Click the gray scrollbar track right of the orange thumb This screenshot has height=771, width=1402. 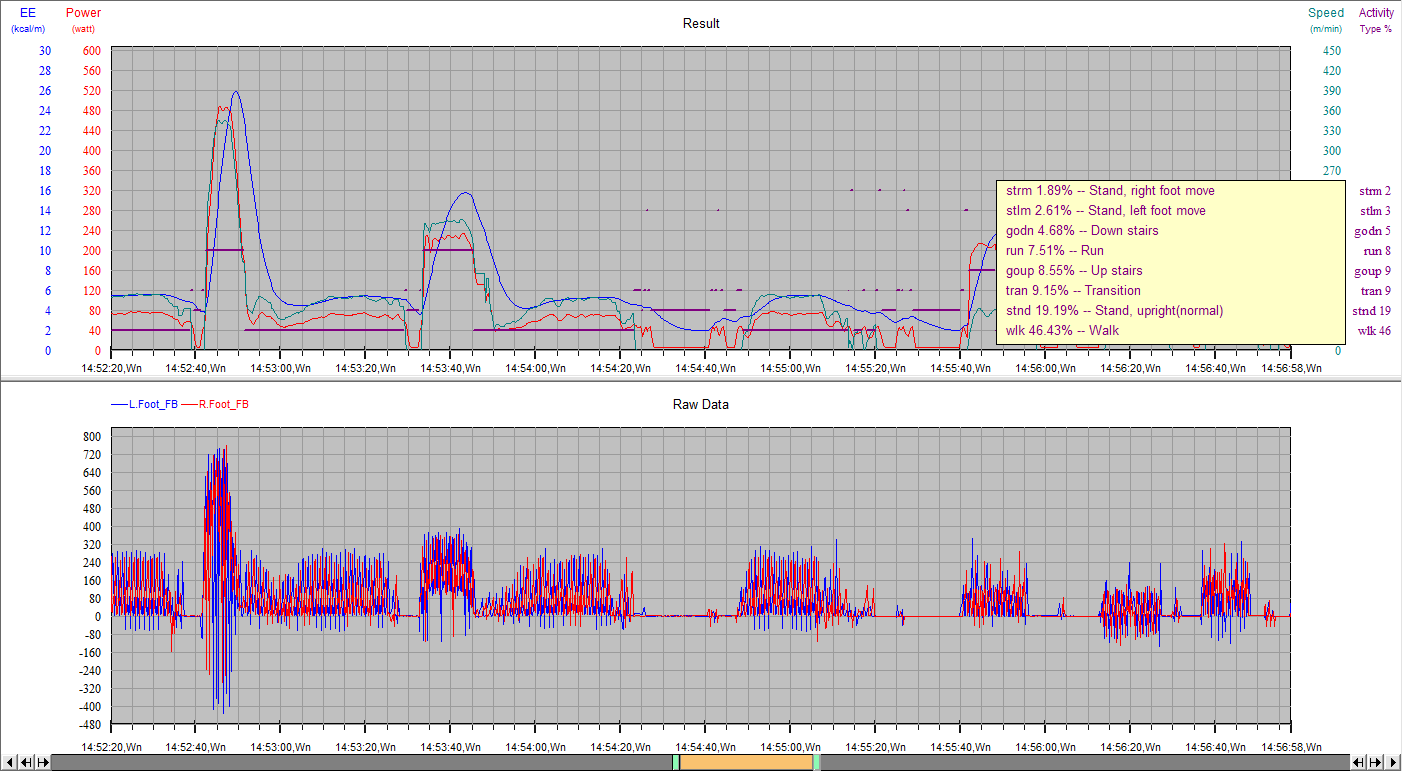tap(1084, 762)
